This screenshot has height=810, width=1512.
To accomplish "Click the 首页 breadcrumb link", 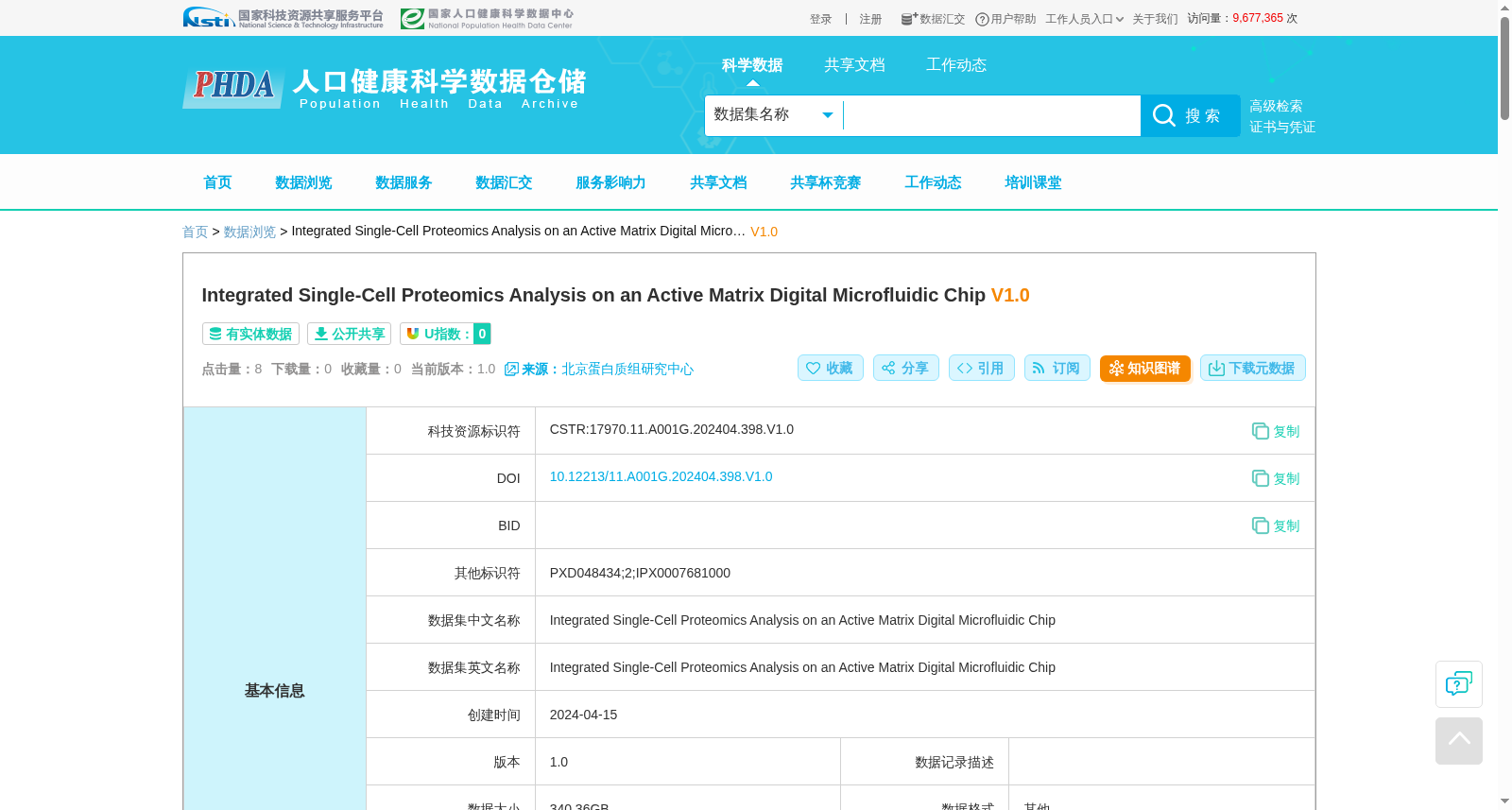I will (195, 232).
